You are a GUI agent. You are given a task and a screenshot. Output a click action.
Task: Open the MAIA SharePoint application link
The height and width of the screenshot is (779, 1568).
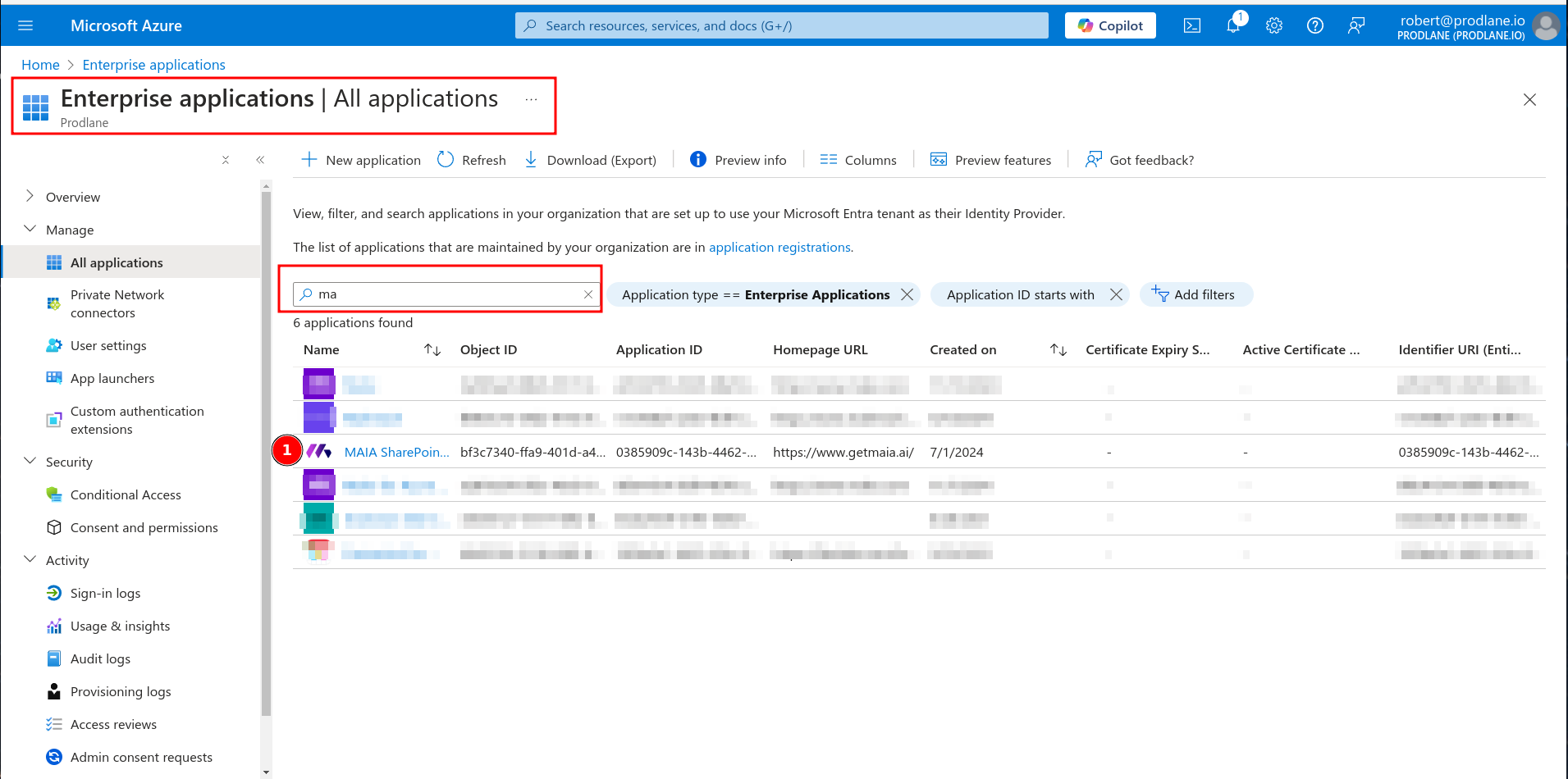coord(397,452)
